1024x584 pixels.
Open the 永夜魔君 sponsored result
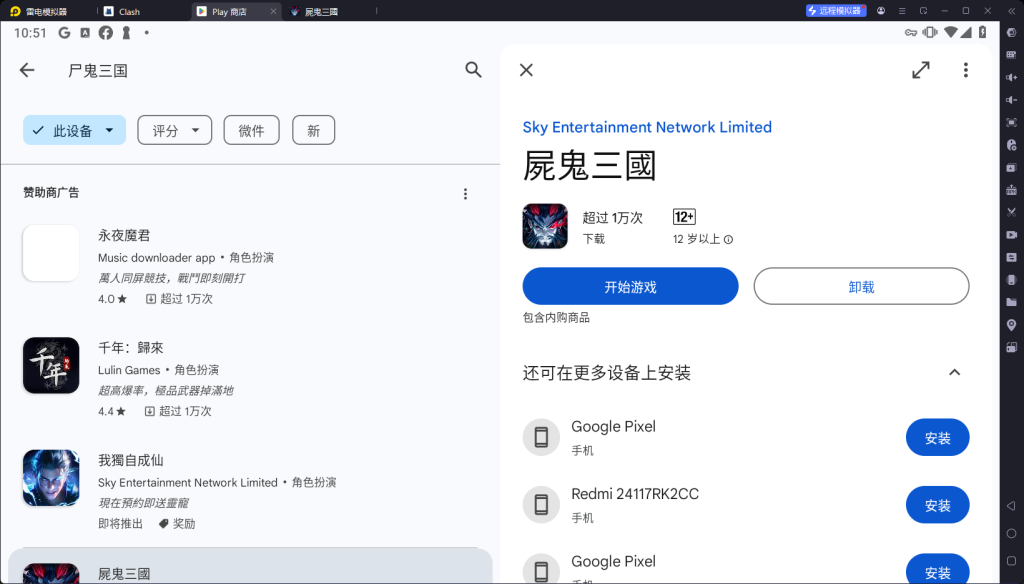(248, 267)
